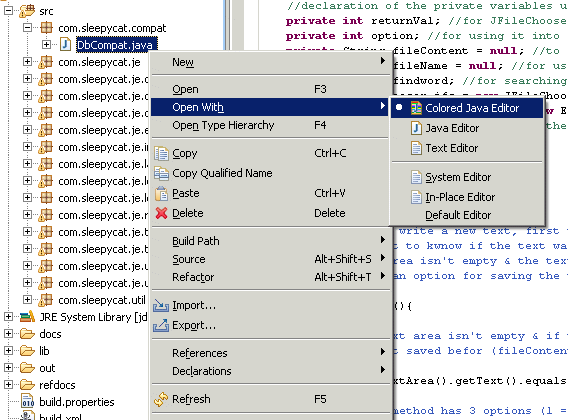
Task: Click the com.sleepycat.util package icon
Action: click(x=46, y=300)
